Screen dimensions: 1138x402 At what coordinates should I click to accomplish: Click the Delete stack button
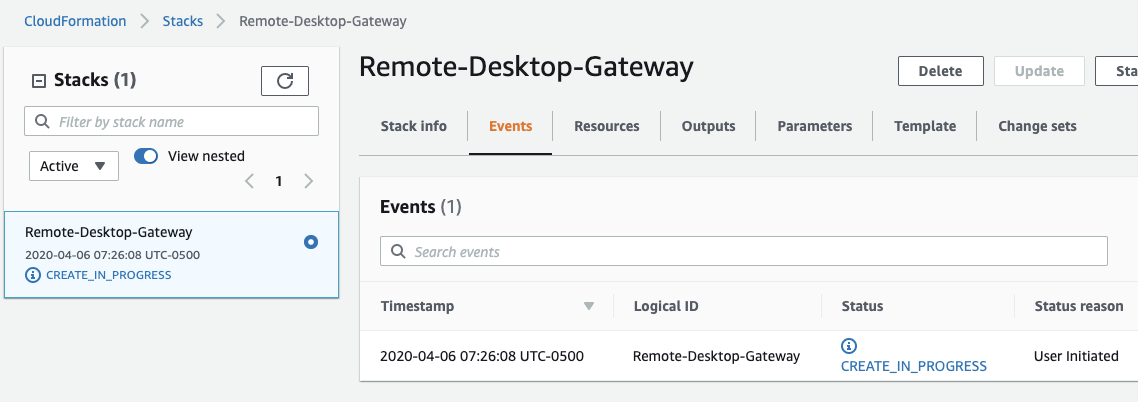point(941,71)
